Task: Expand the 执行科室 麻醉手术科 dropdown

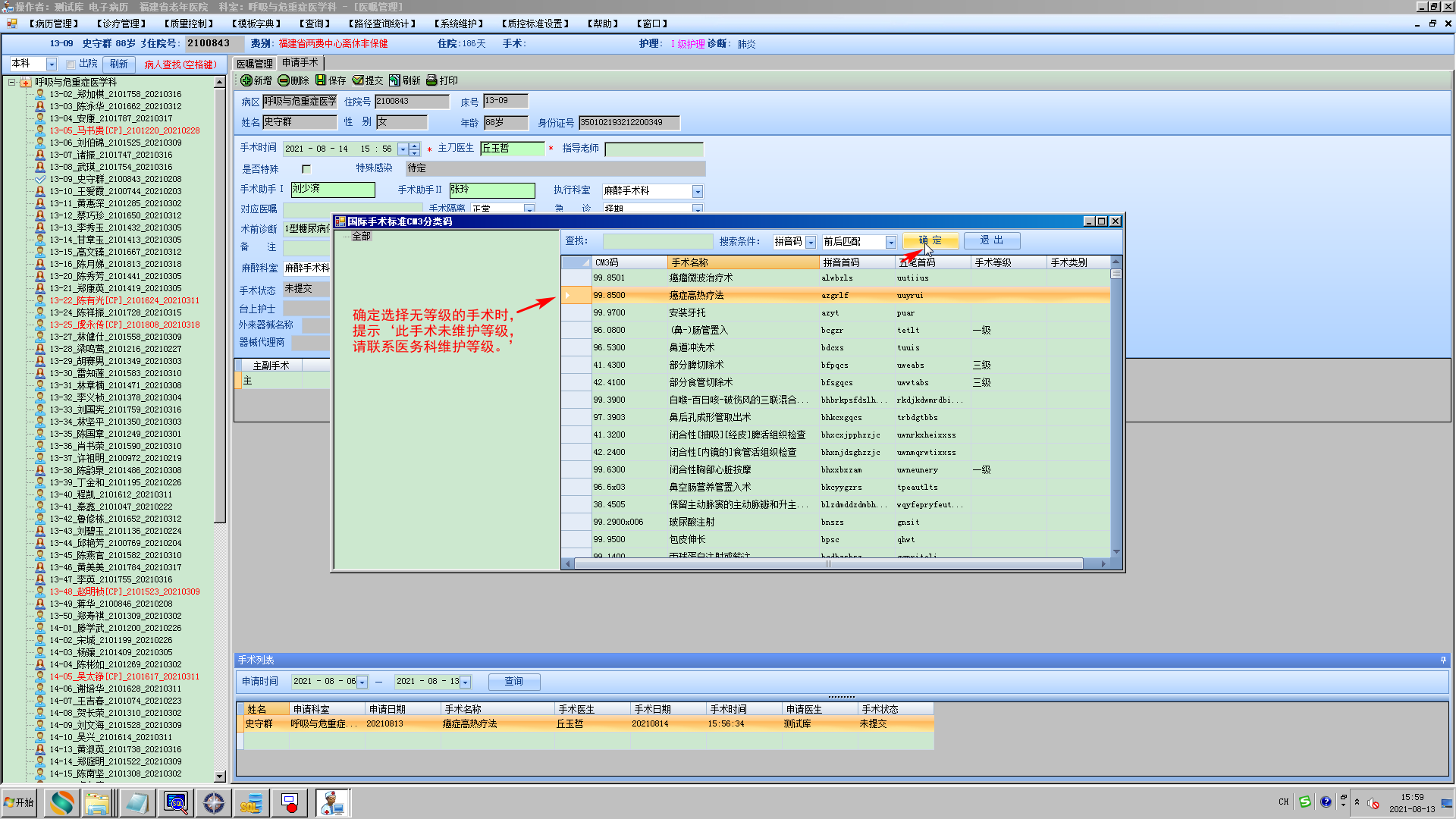Action: click(698, 192)
